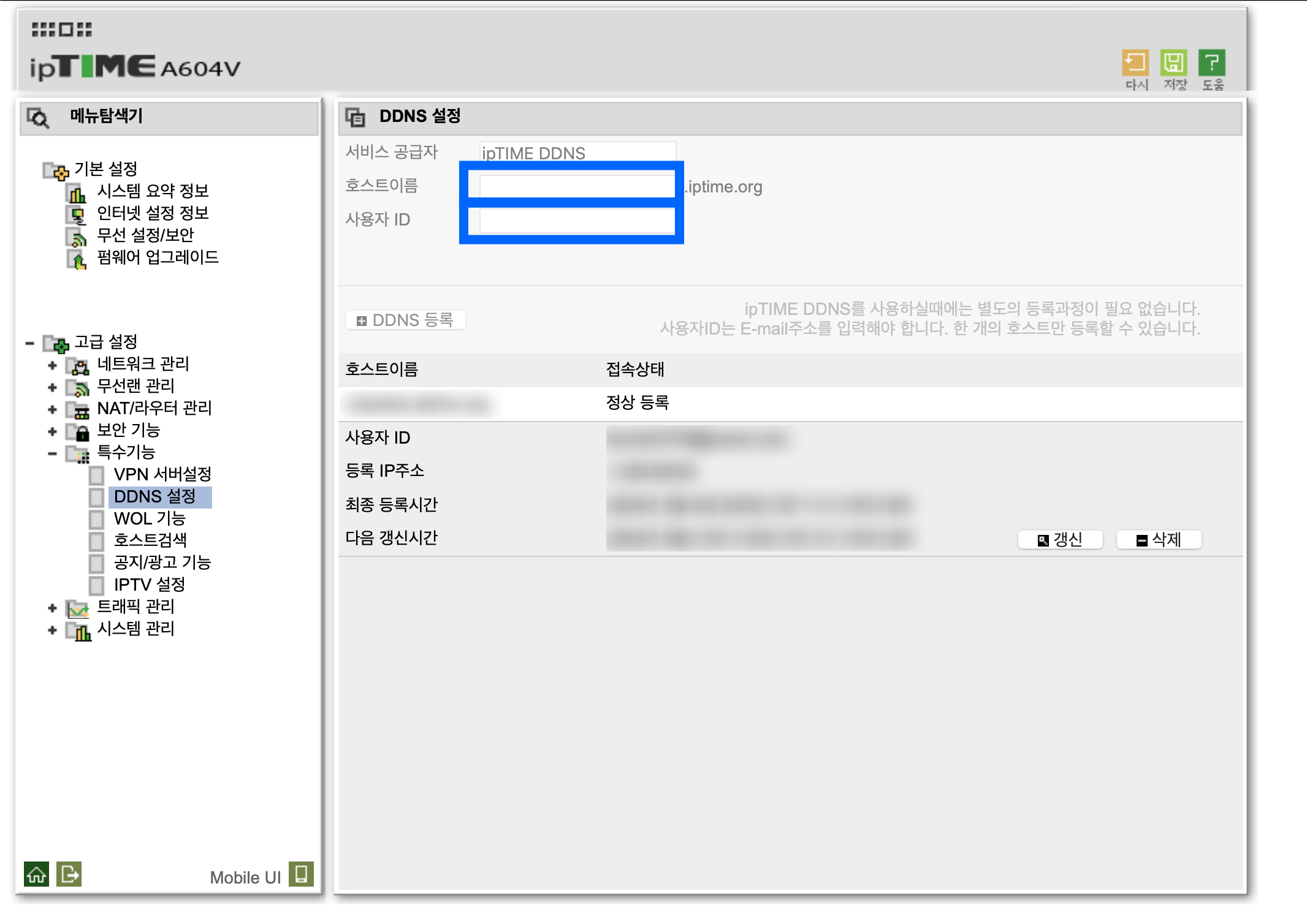Click the logout icon beside home
1307x924 pixels.
coord(69,874)
